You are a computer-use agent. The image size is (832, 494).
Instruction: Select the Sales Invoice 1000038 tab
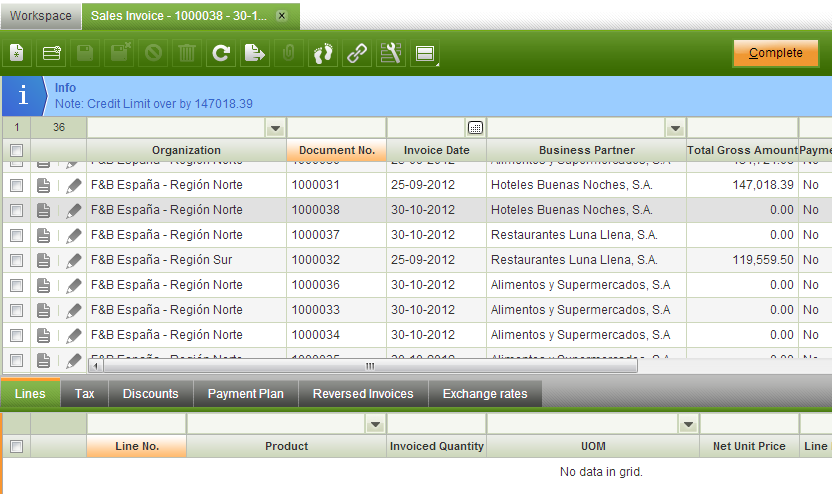179,16
